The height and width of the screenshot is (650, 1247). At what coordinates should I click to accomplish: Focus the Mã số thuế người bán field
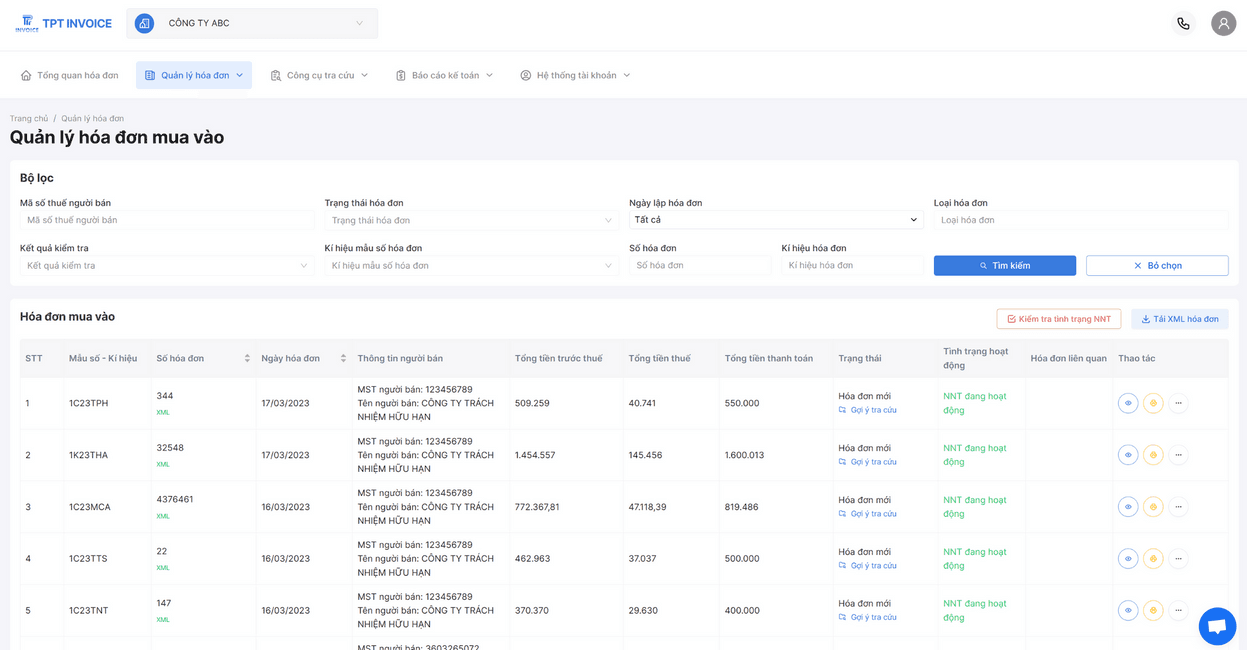pos(166,220)
